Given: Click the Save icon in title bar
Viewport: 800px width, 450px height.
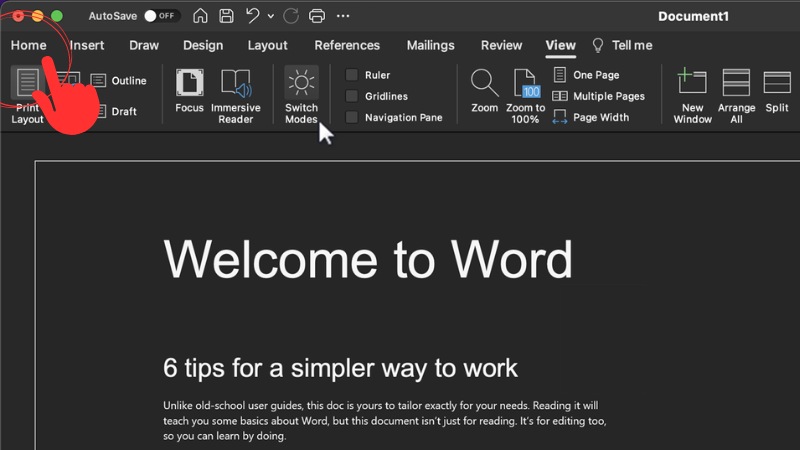Looking at the screenshot, I should [227, 16].
